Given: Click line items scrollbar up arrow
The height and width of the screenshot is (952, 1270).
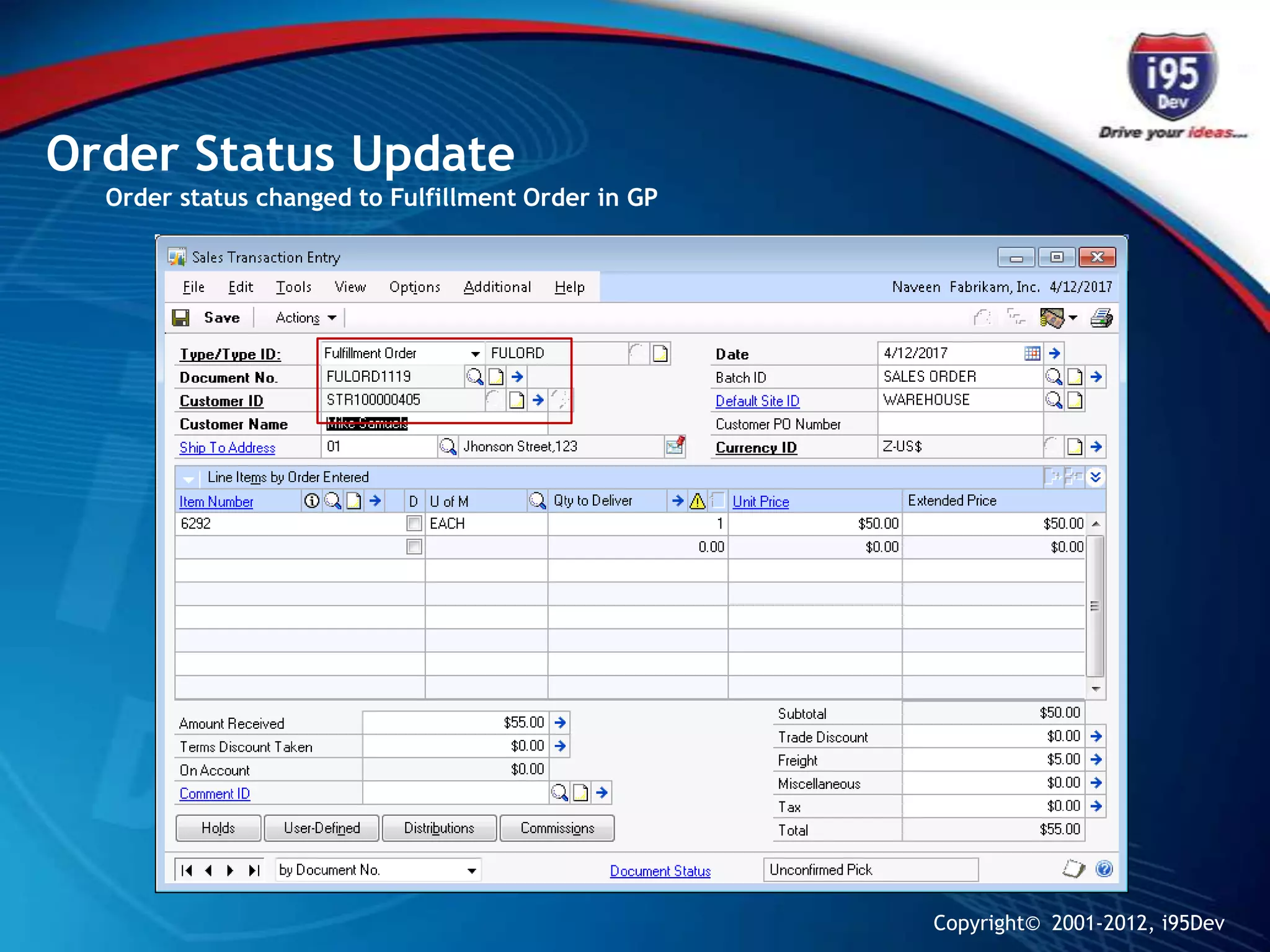Looking at the screenshot, I should tap(1096, 524).
